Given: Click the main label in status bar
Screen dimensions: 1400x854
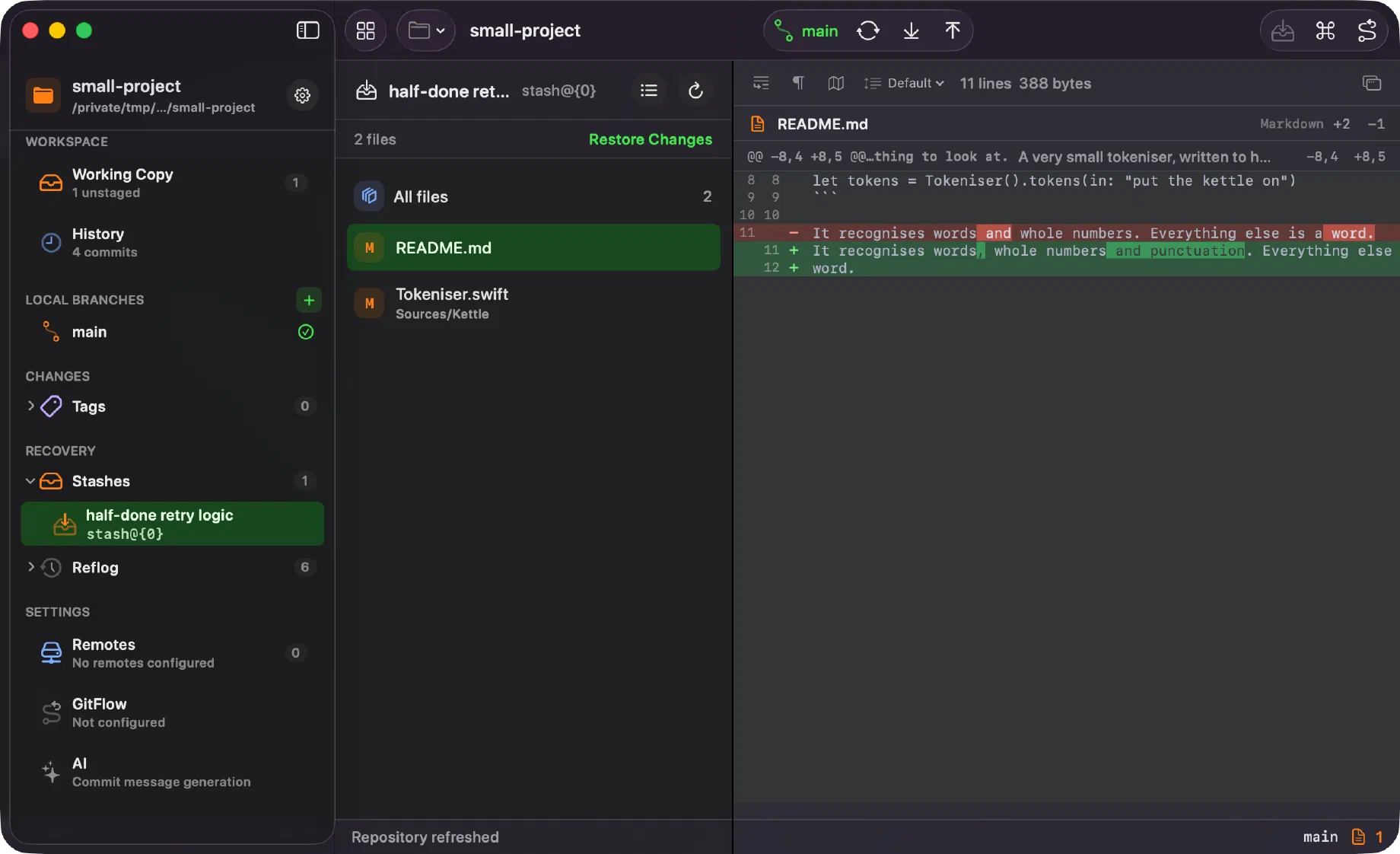Looking at the screenshot, I should click(1320, 836).
